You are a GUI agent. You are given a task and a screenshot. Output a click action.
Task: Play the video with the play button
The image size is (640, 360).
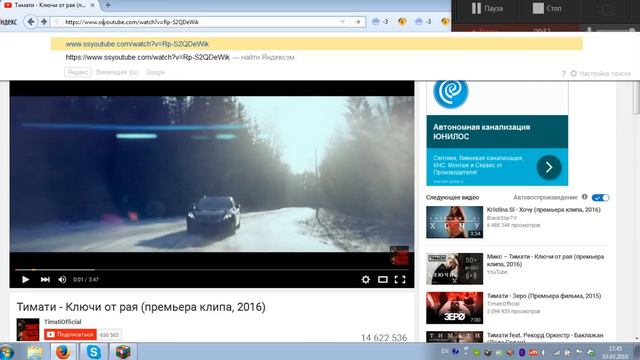[25, 280]
